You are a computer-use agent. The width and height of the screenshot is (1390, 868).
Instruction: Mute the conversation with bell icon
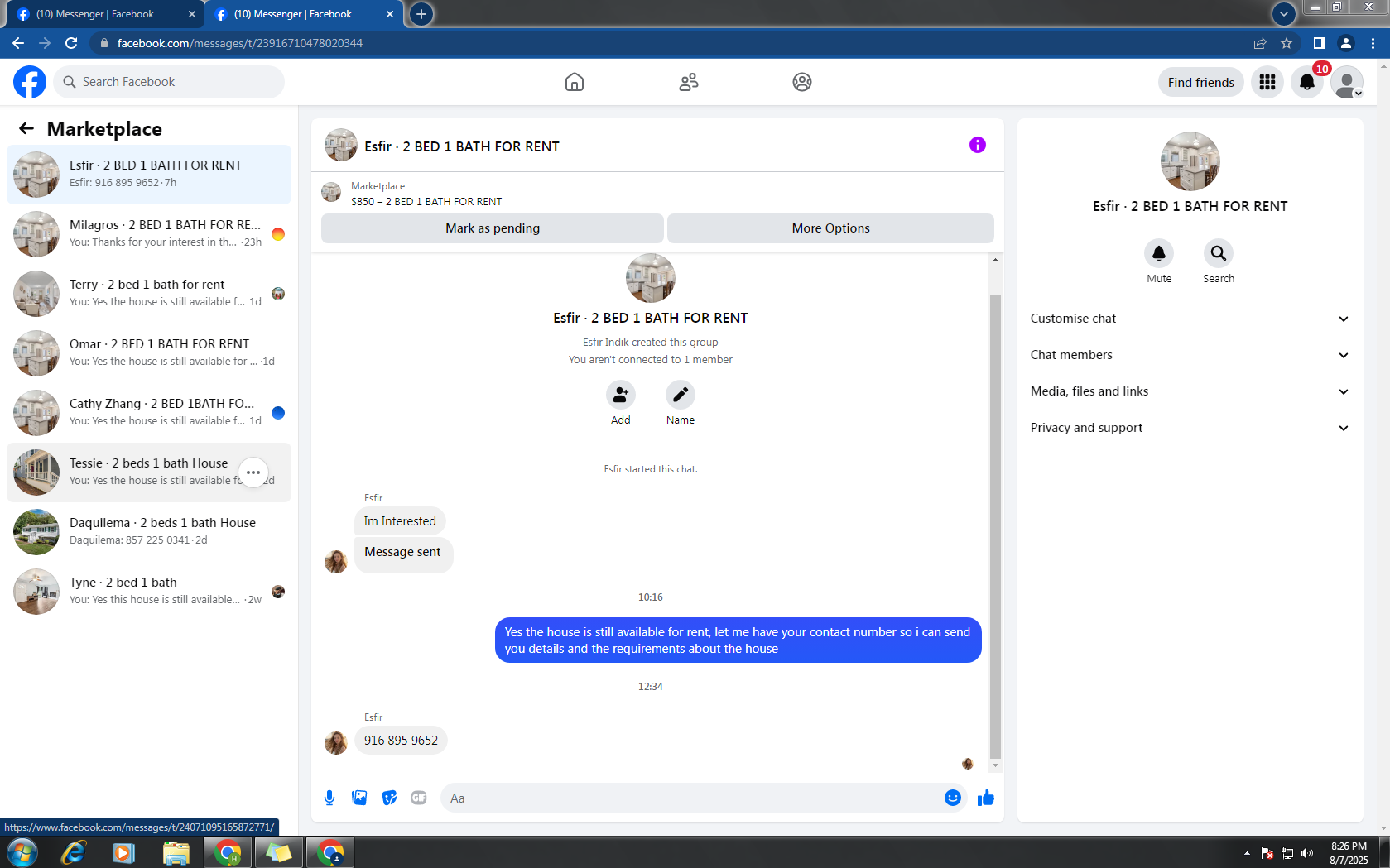[1159, 253]
